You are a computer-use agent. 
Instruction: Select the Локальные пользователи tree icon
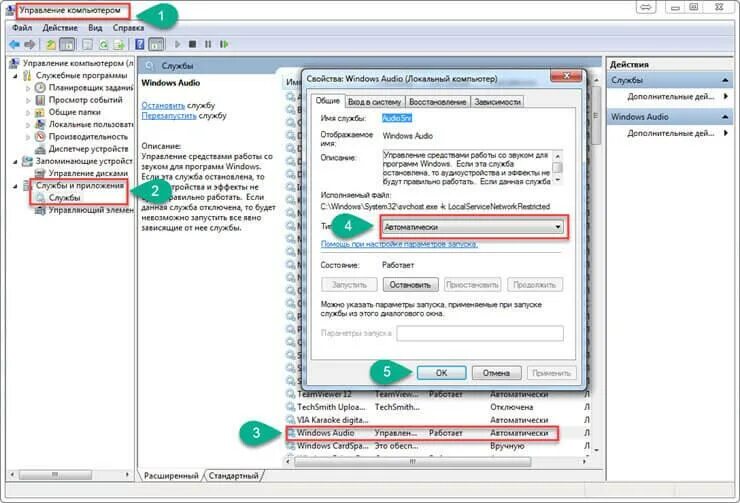pyautogui.click(x=41, y=124)
